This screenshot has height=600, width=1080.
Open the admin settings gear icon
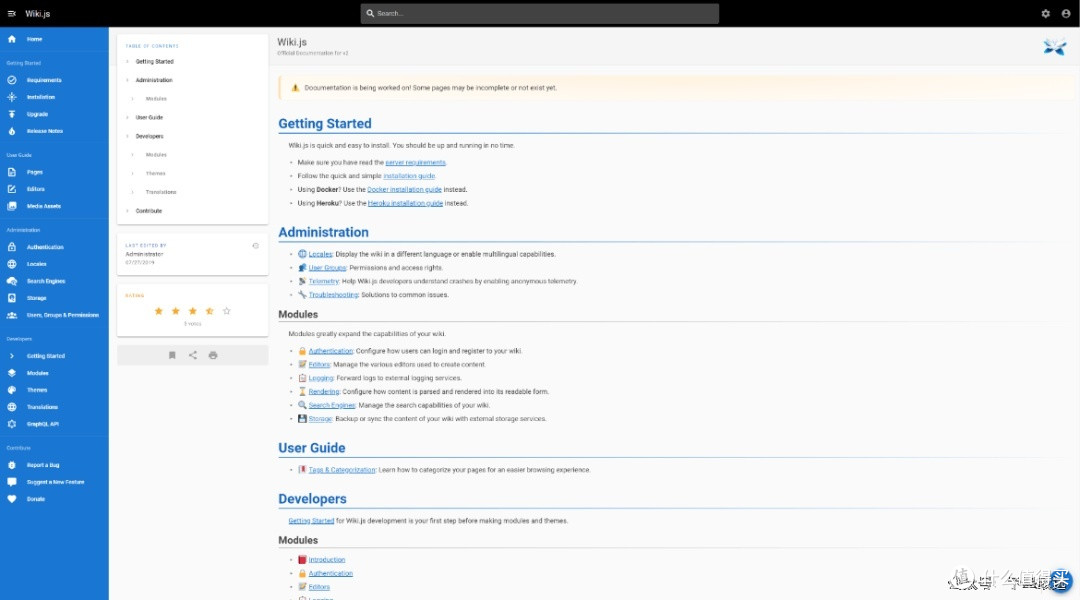coord(1046,13)
